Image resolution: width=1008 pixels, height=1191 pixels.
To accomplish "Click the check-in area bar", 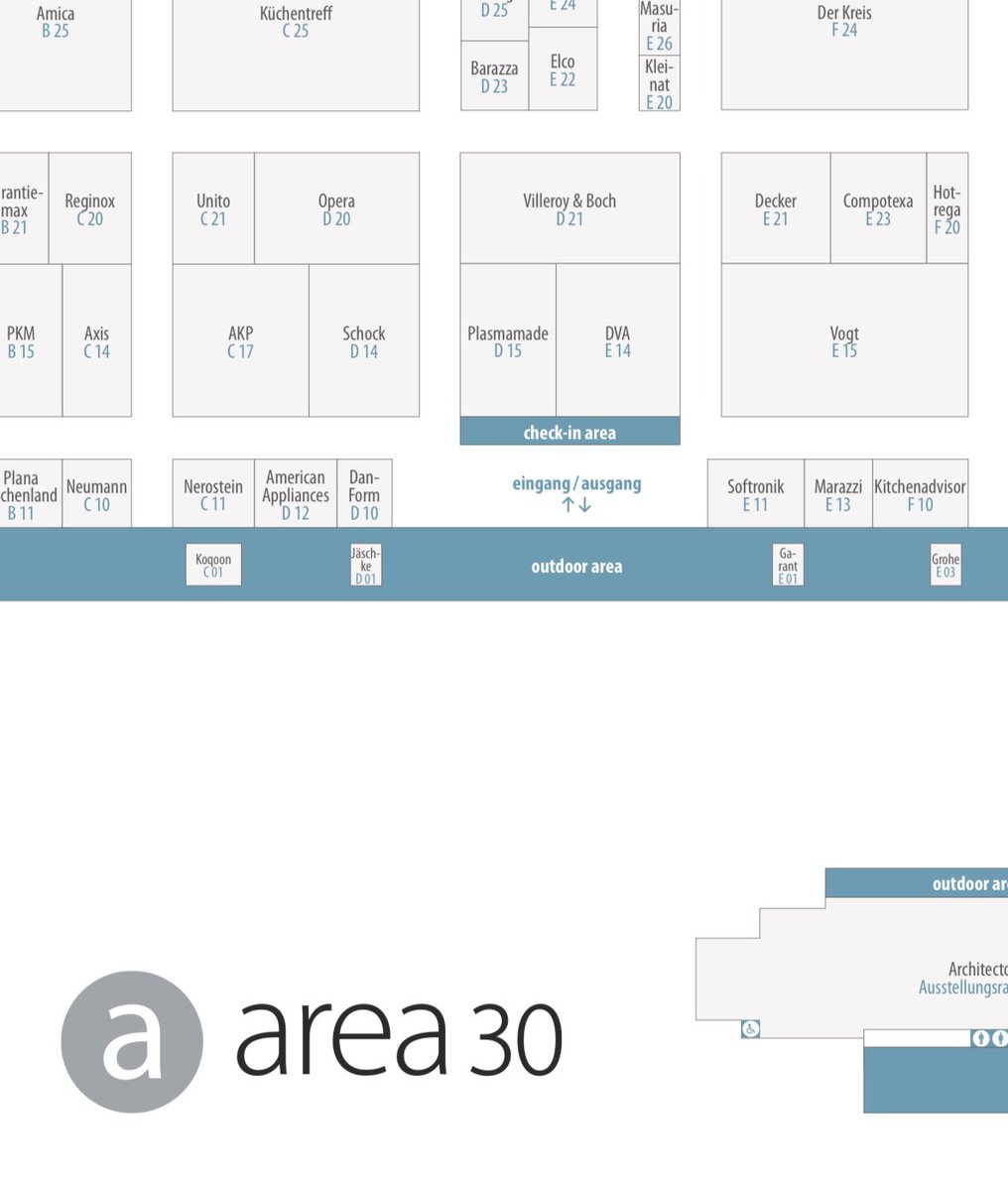I will [569, 432].
